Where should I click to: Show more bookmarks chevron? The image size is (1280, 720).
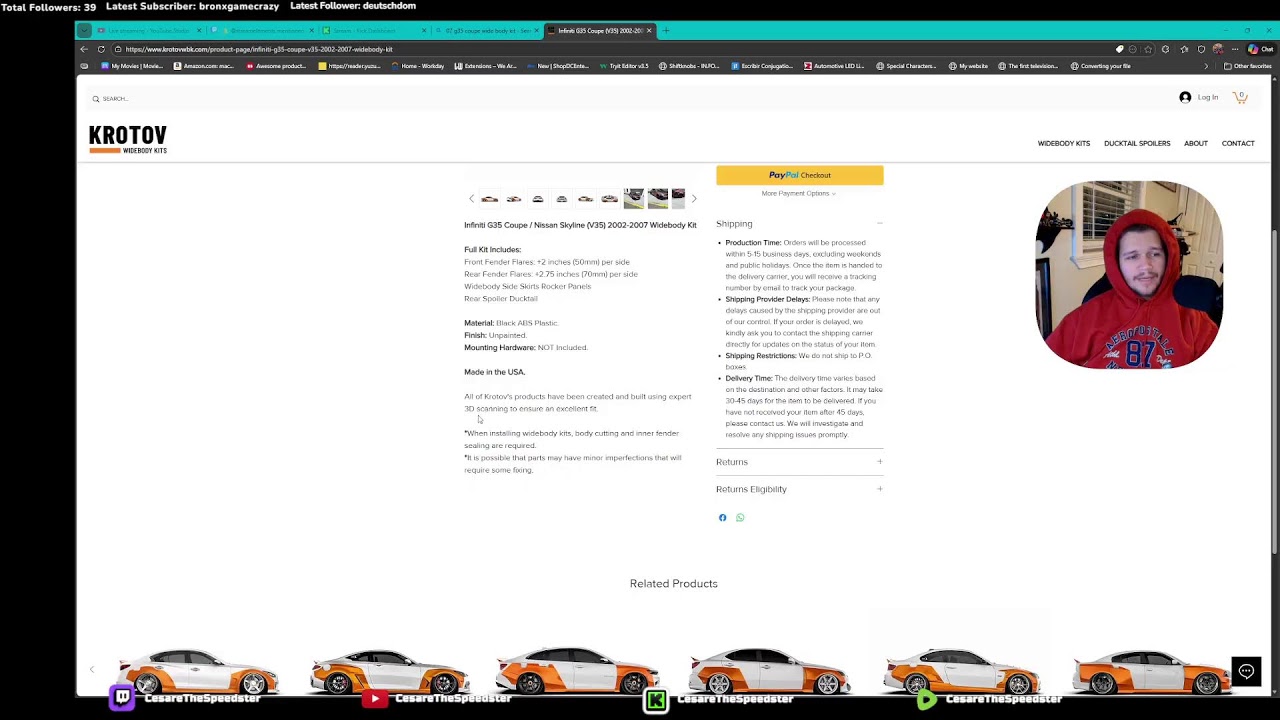[x=1206, y=66]
